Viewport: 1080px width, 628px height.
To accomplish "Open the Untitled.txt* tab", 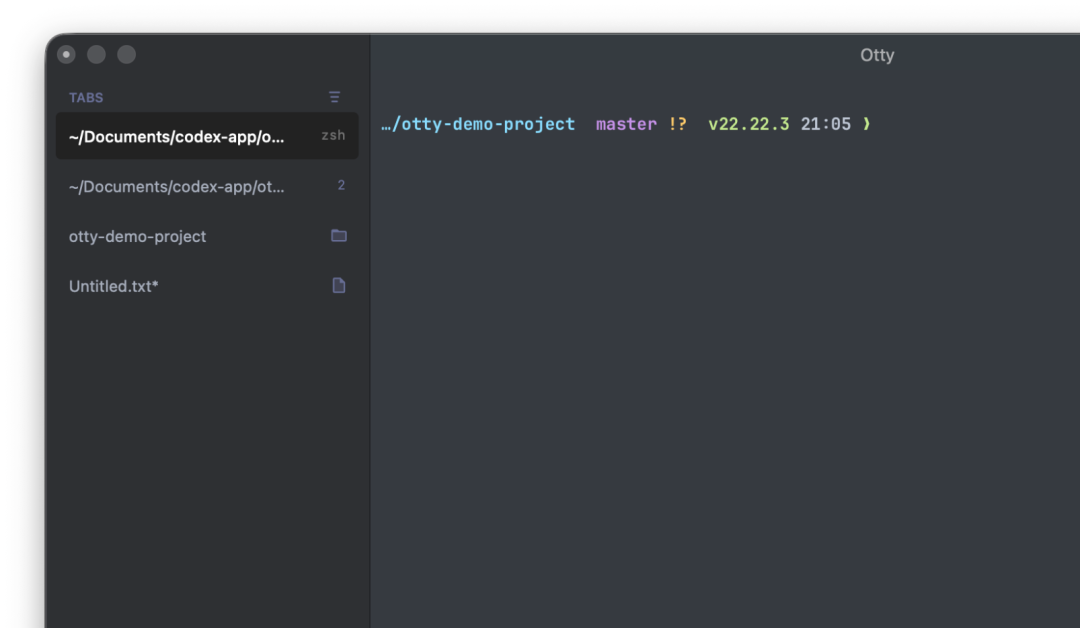I will coord(207,286).
